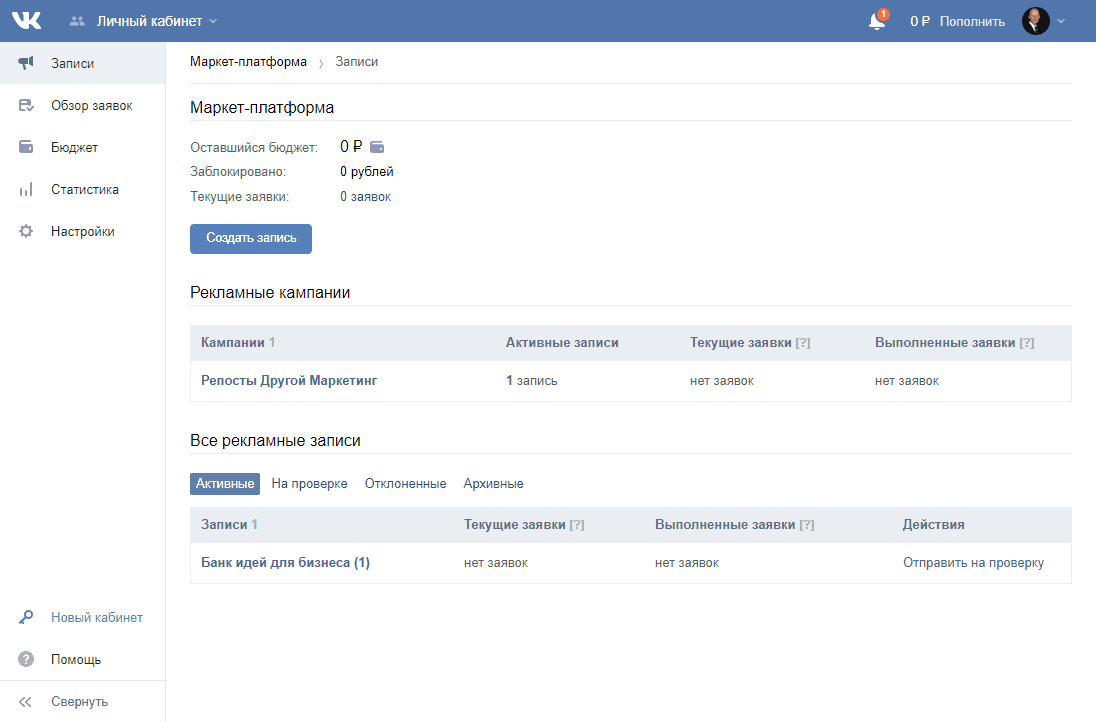The image size is (1096, 722).
Task: Click the user avatar thumbnail
Action: 1036,21
